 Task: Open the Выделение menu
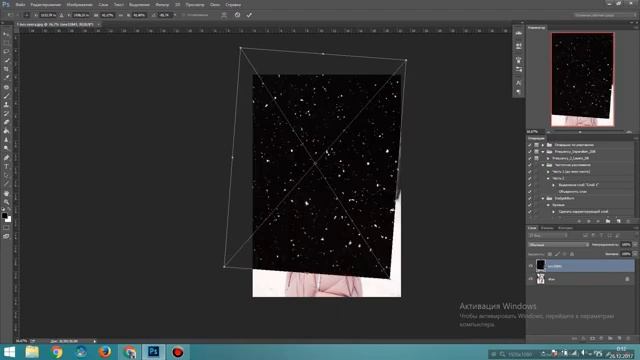click(139, 5)
